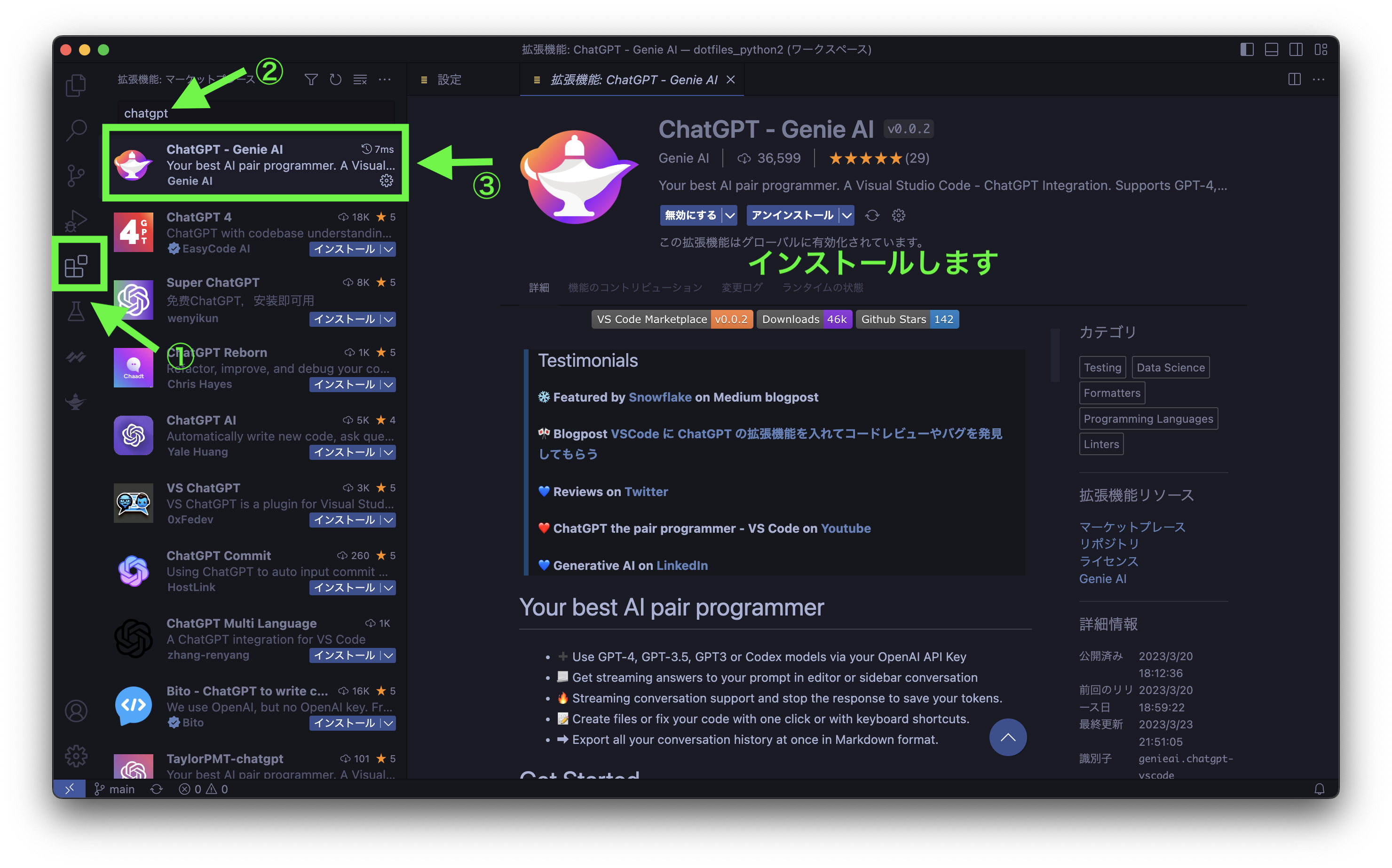Scroll up using the scroll-to-top button
This screenshot has width=1392, height=868.
tap(1008, 737)
